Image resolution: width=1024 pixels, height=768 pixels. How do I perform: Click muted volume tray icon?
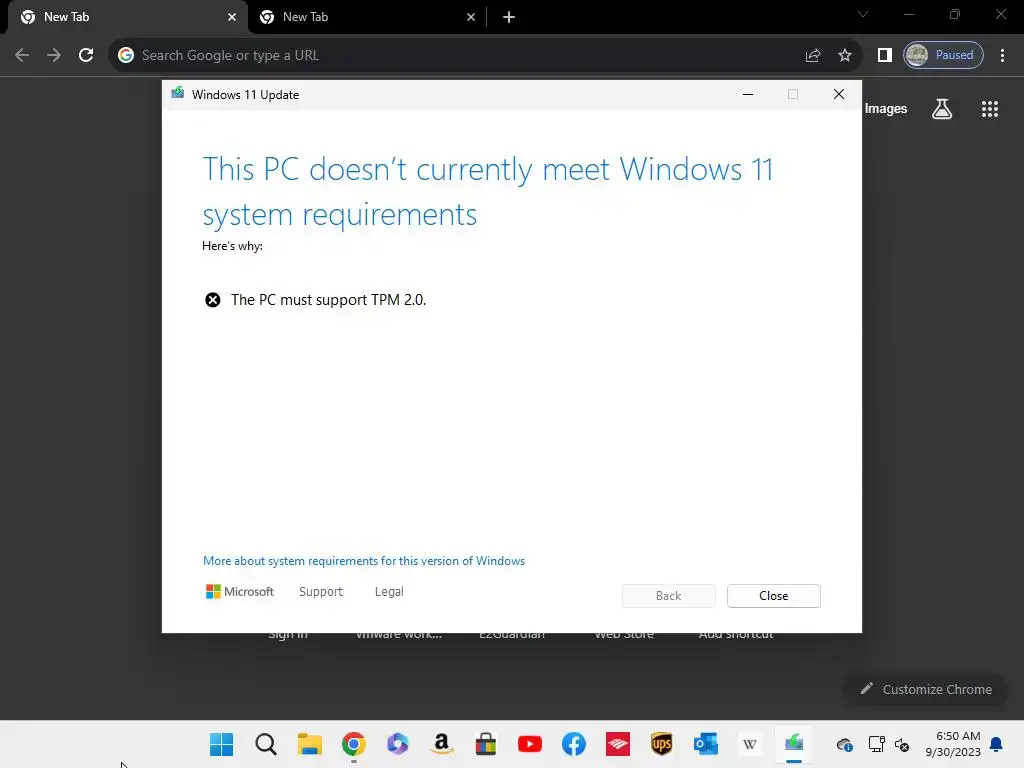coord(902,744)
